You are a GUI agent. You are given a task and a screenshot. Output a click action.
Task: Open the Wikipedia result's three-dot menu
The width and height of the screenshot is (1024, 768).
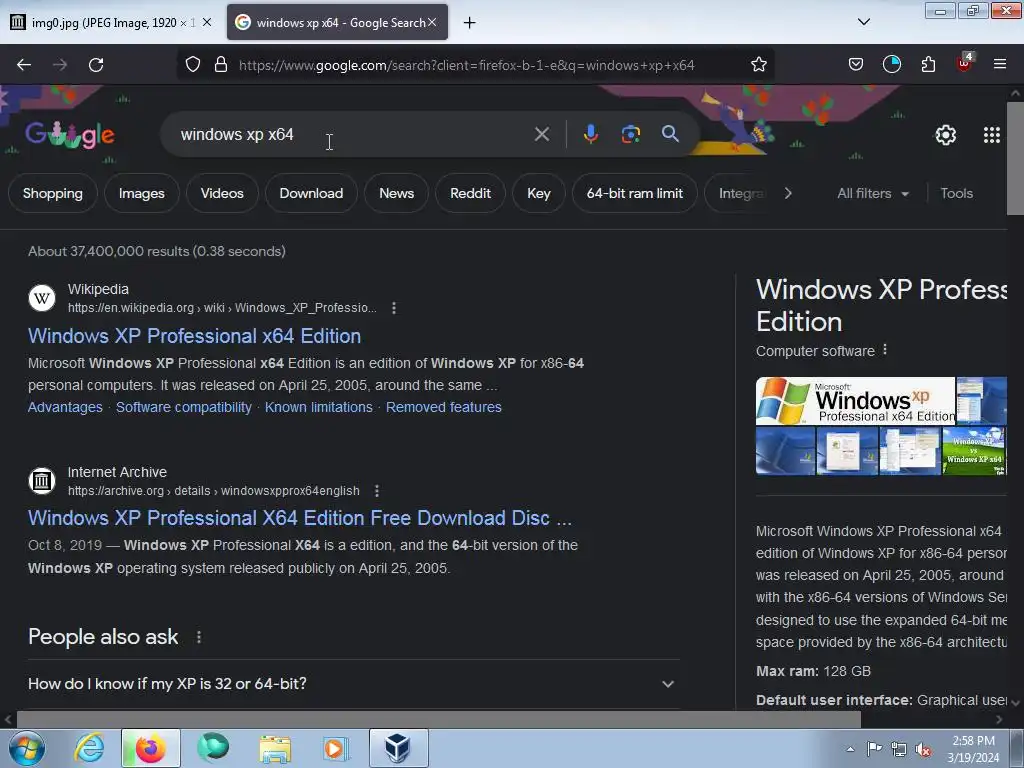pos(394,308)
